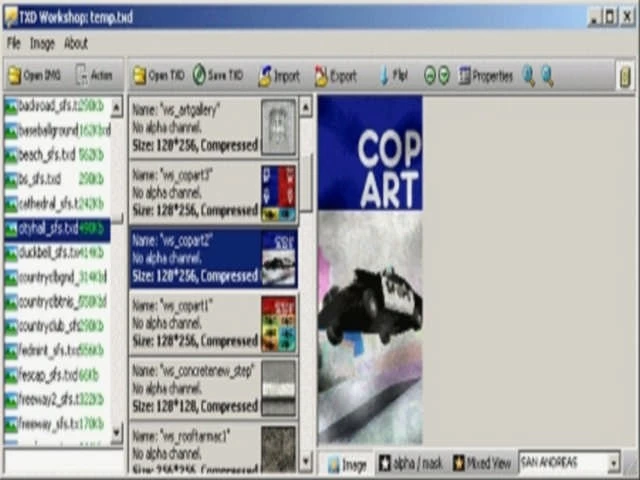
Task: Click the up arrow of the file list scrollbar
Action: (x=117, y=107)
